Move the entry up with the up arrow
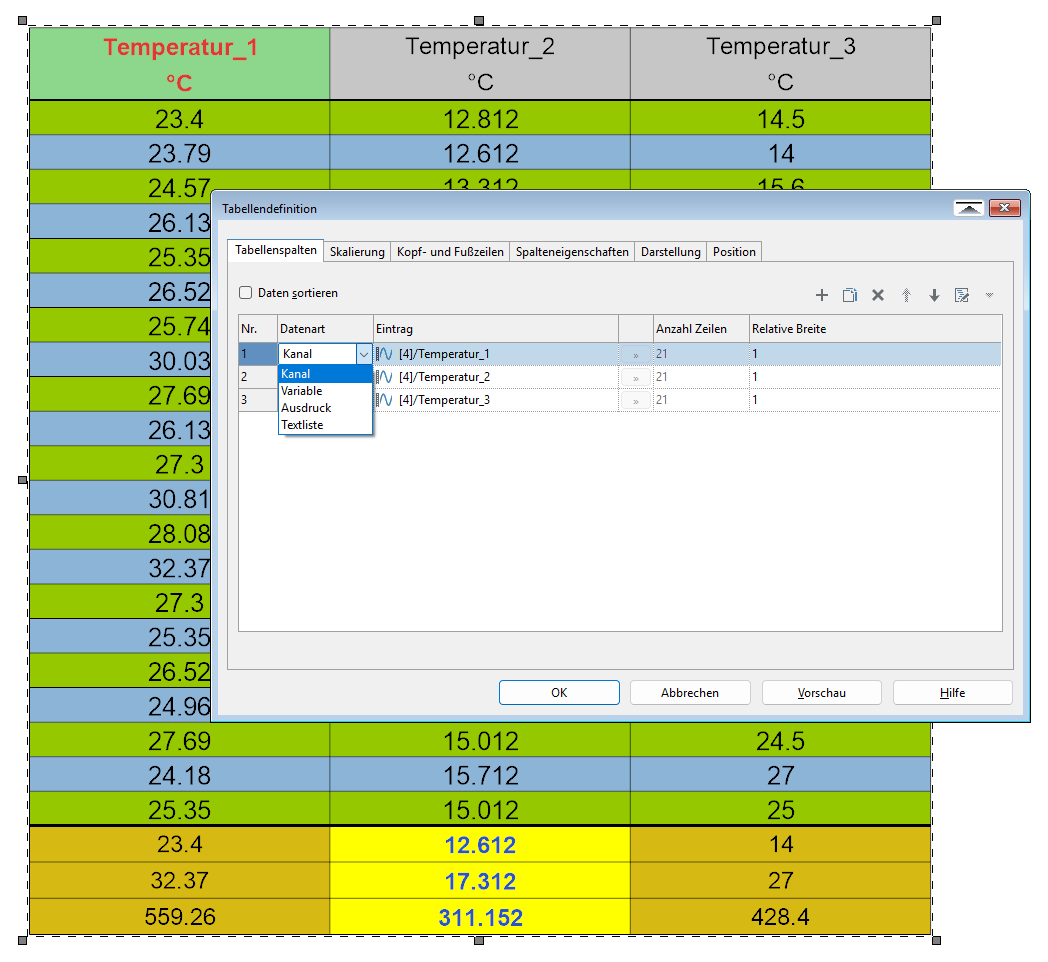This screenshot has height=962, width=1048. point(906,295)
